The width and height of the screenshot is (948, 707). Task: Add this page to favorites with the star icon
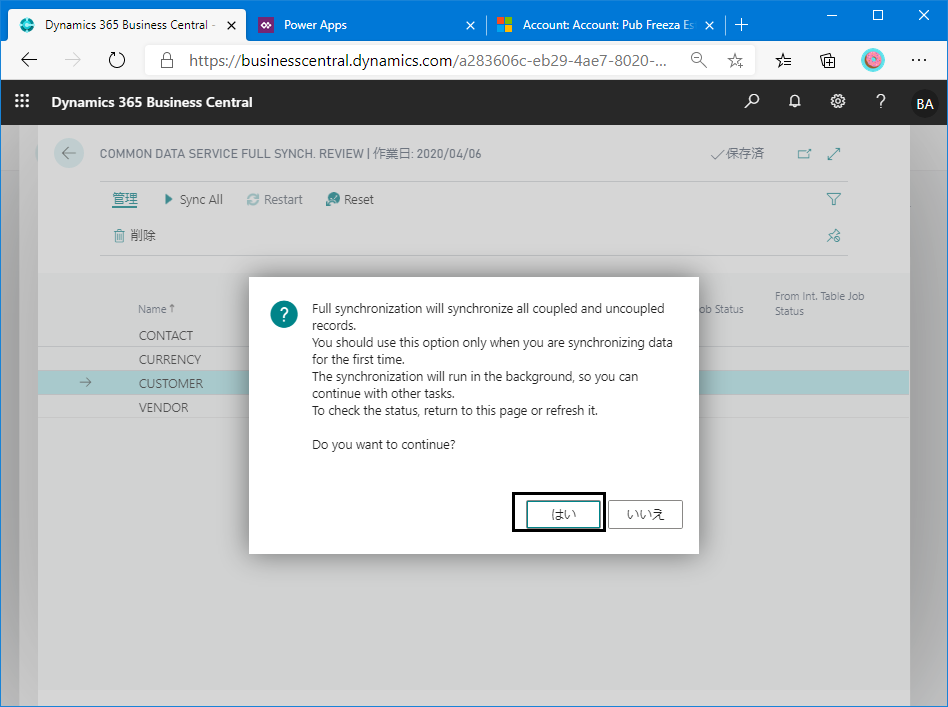(735, 60)
